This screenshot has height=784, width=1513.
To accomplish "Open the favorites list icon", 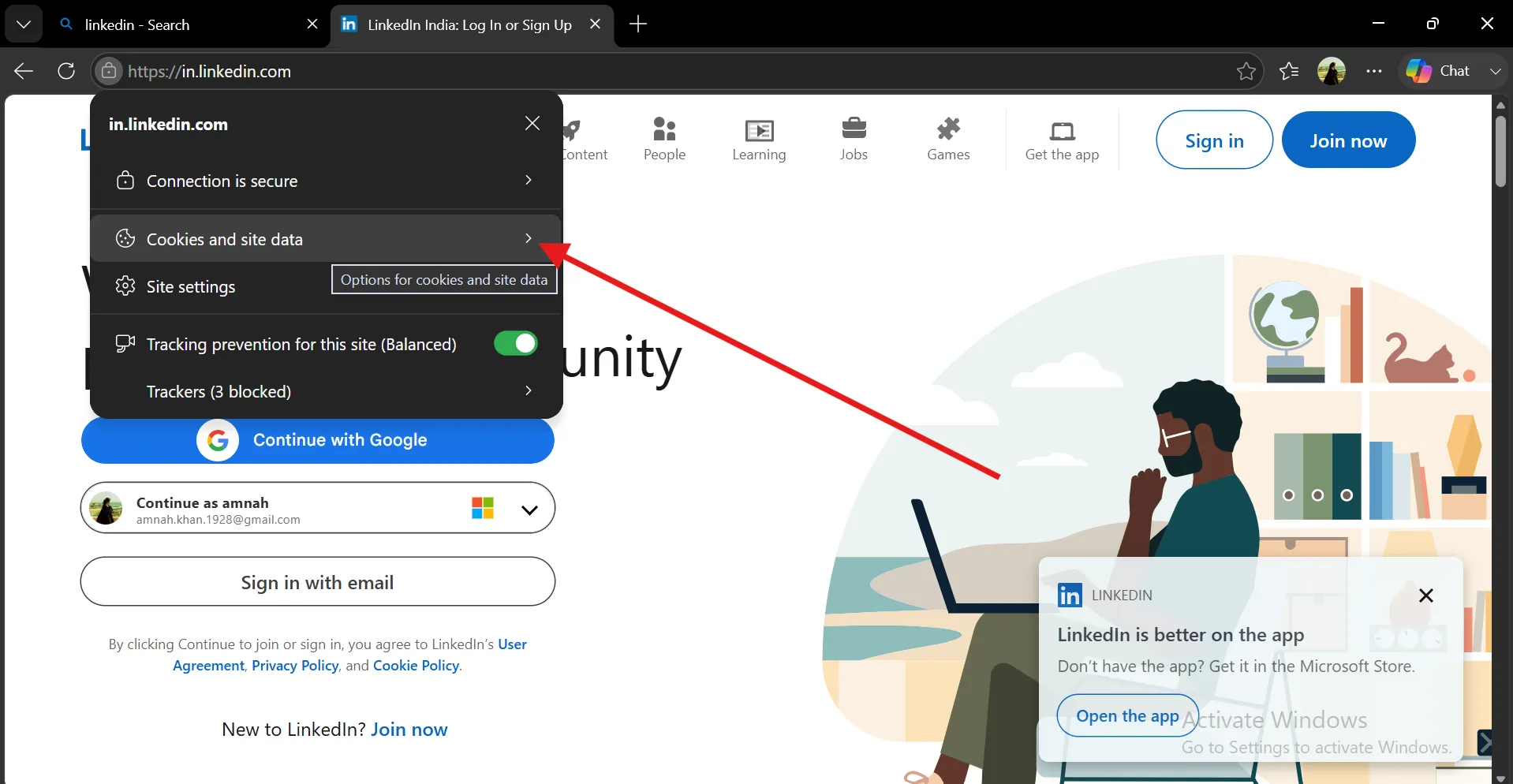I will coord(1289,71).
